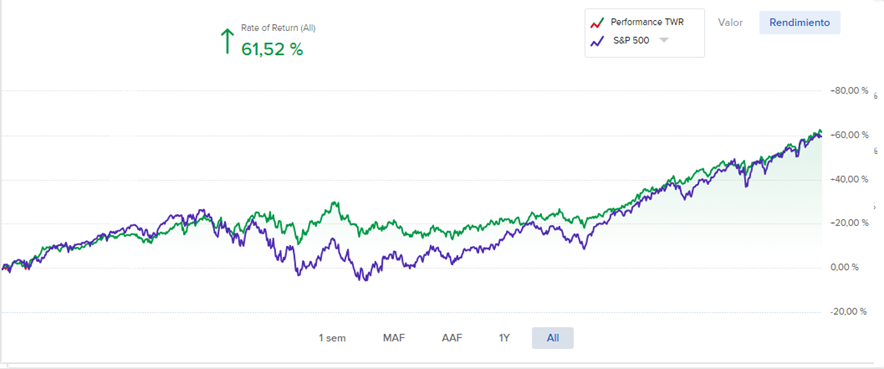This screenshot has width=884, height=369.
Task: Toggle the Performance TWR series label
Action: (647, 23)
